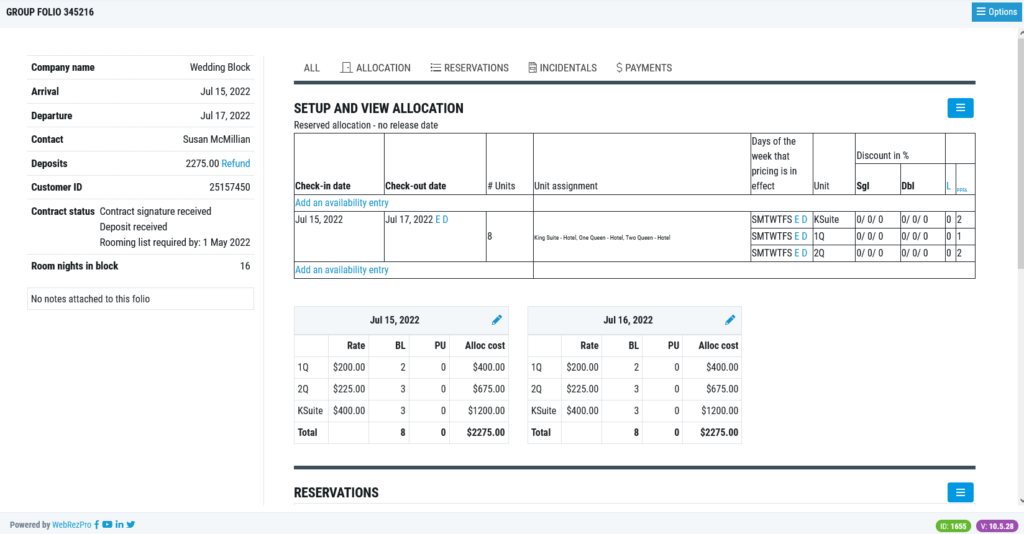This screenshot has height=534, width=1024.
Task: Switch to the ALL tab
Action: (312, 68)
